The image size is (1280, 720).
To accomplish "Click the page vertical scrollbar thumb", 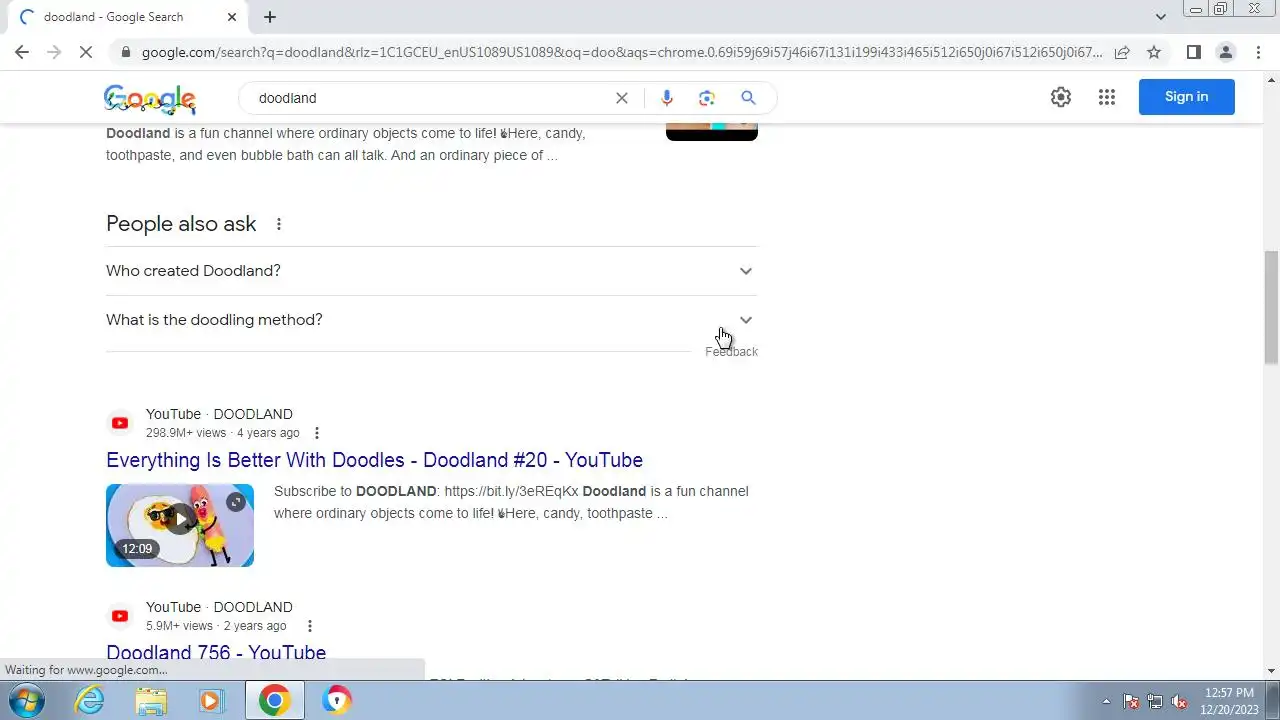I will pyautogui.click(x=1271, y=308).
